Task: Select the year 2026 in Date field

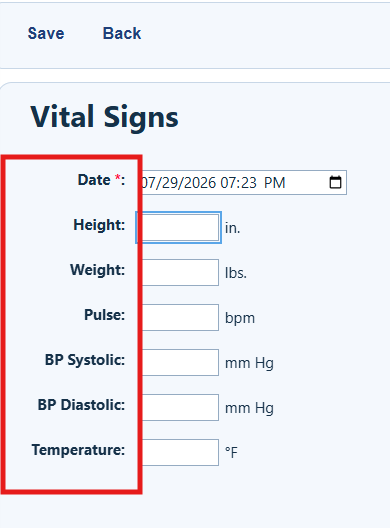Action: 200,183
